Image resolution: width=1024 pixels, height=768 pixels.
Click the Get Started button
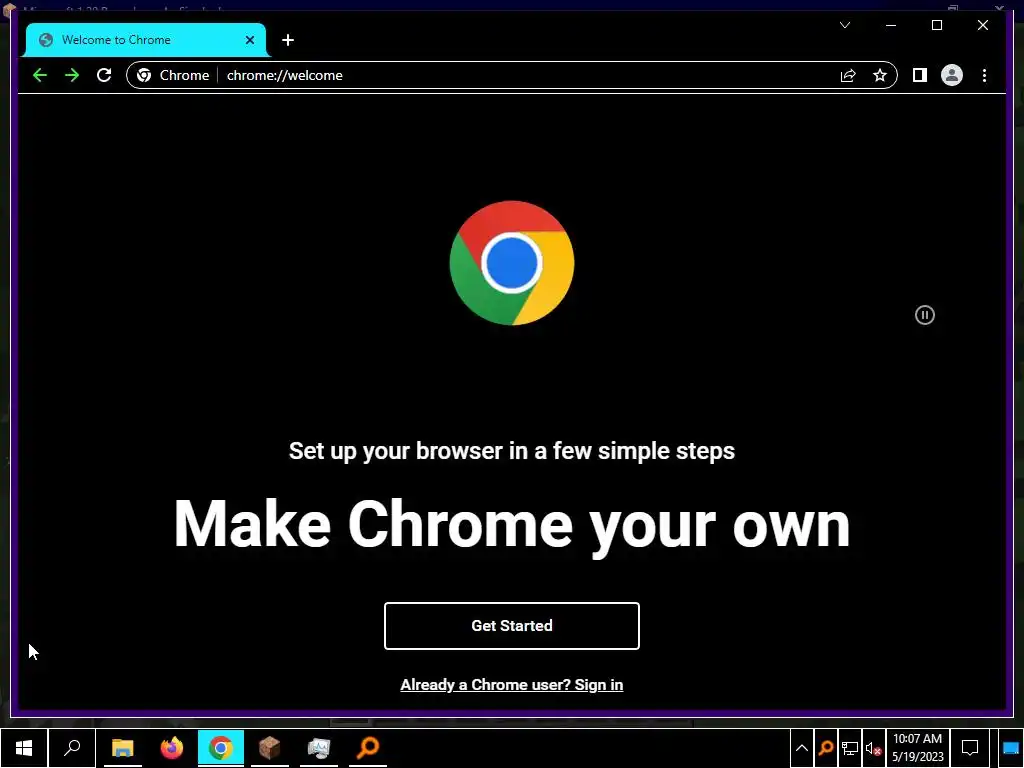click(x=511, y=626)
